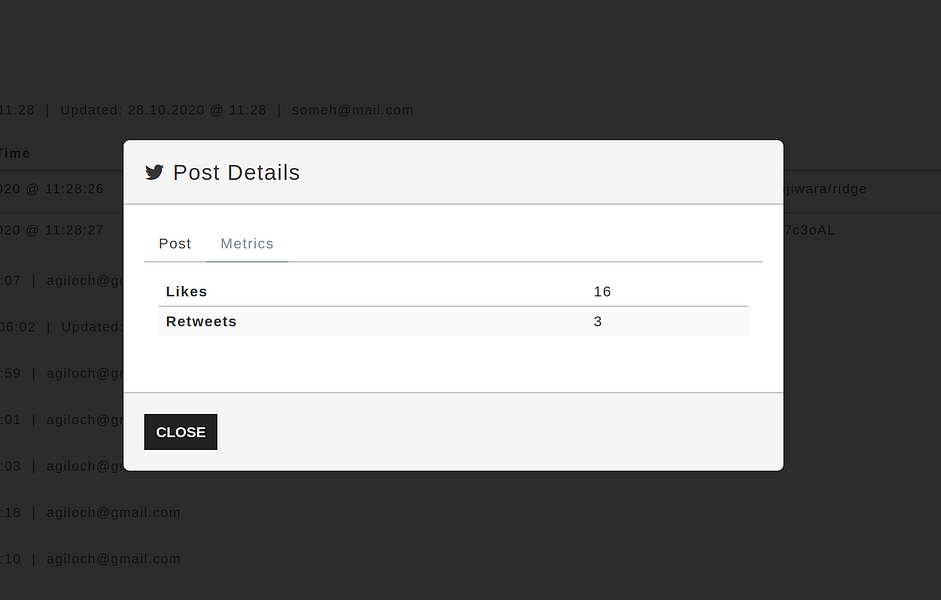941x600 pixels.
Task: Click the someh@mail.com email address
Action: click(352, 110)
